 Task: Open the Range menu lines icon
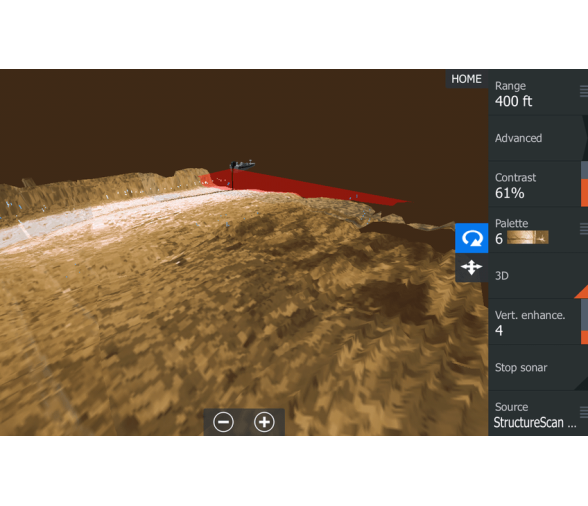point(584,91)
